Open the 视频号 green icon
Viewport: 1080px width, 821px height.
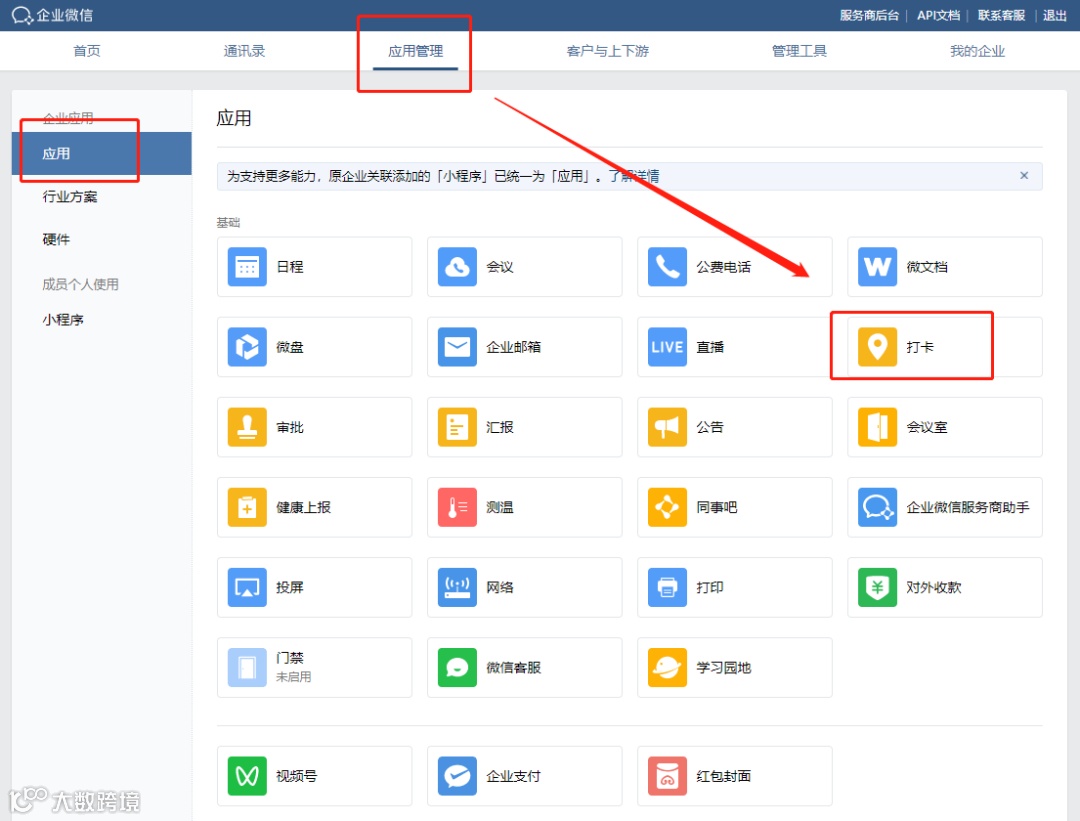tap(247, 776)
